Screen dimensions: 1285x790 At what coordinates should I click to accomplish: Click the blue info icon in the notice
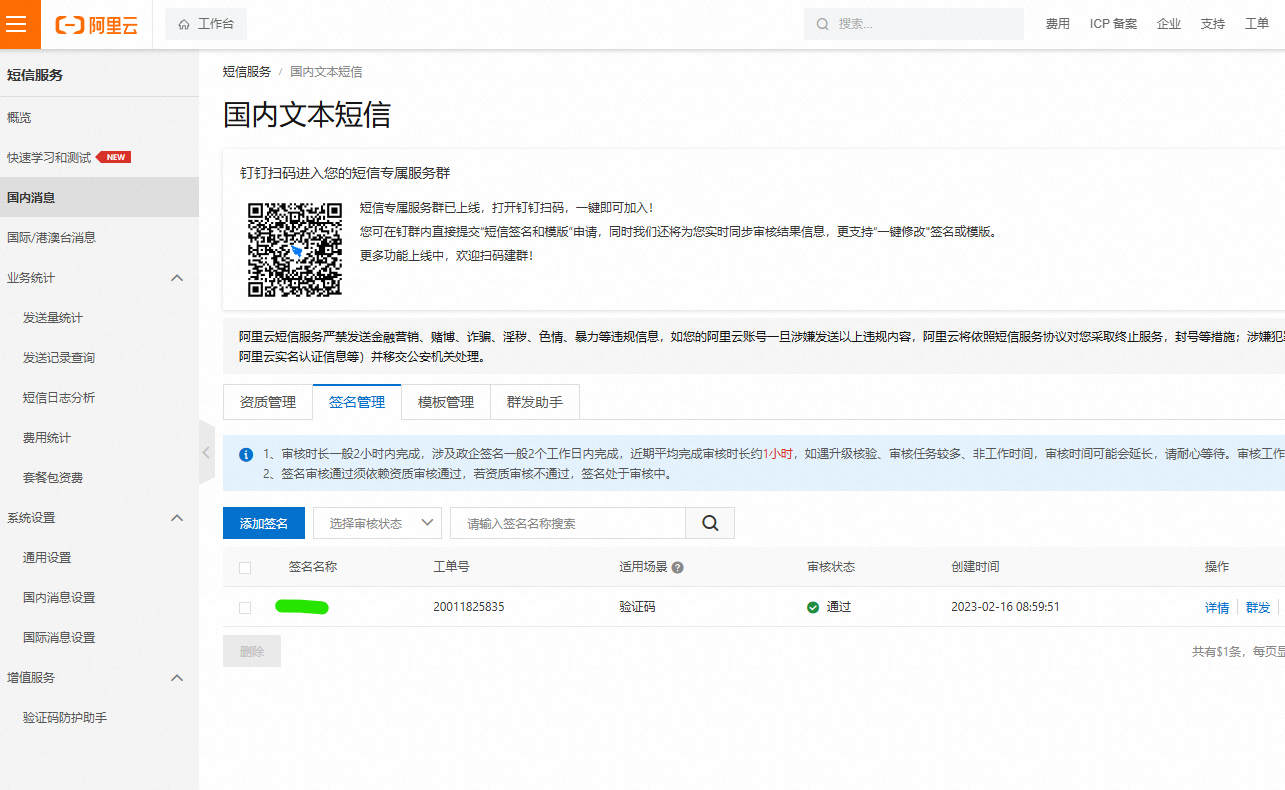(x=246, y=454)
